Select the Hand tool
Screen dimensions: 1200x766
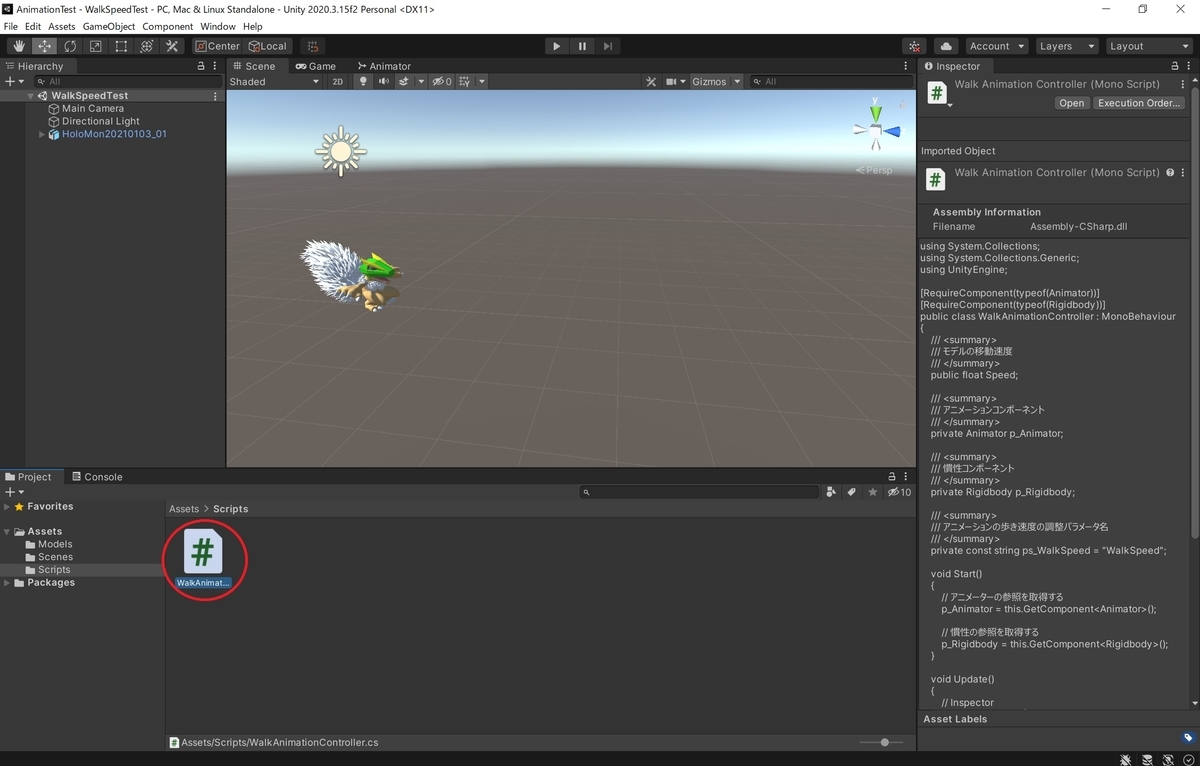pos(19,46)
